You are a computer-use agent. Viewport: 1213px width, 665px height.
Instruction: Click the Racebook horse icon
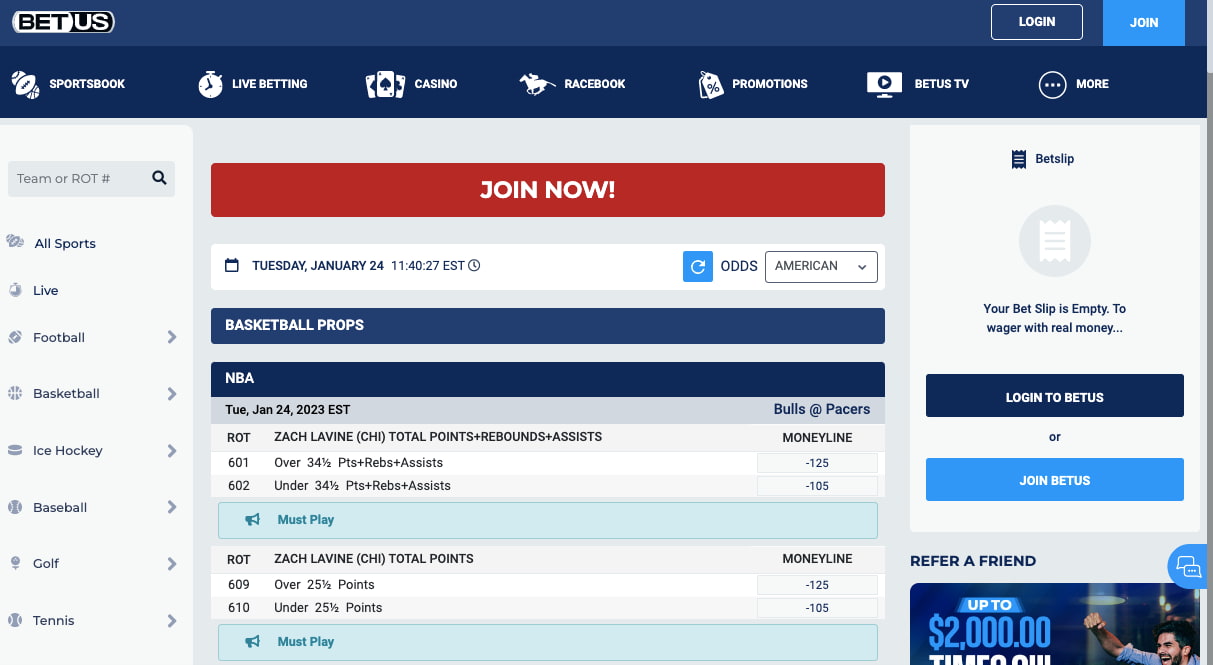pyautogui.click(x=537, y=84)
